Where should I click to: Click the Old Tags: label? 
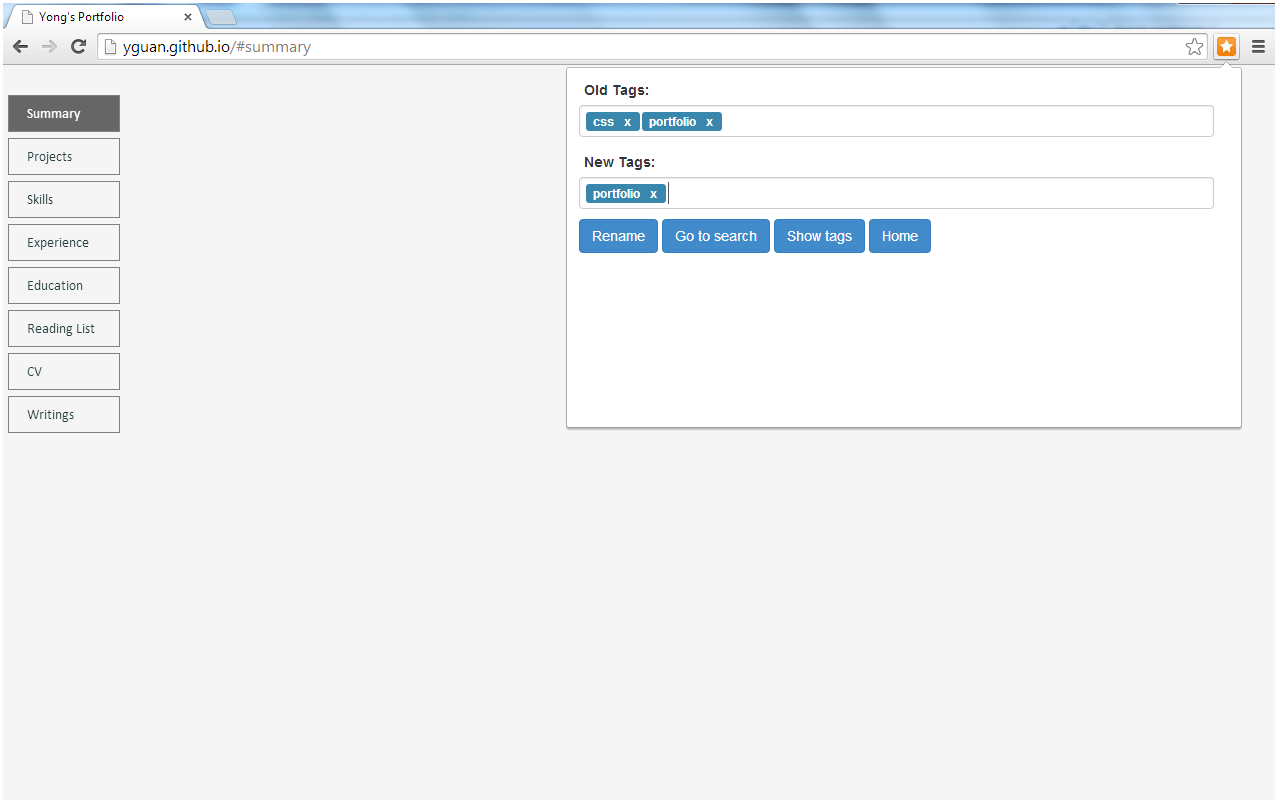(x=616, y=90)
